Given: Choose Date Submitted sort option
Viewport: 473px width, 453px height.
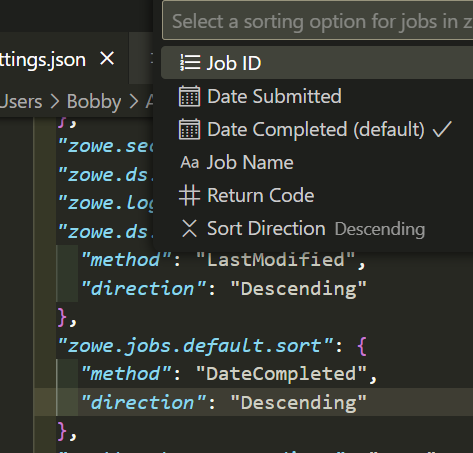Looking at the screenshot, I should pos(317,96).
